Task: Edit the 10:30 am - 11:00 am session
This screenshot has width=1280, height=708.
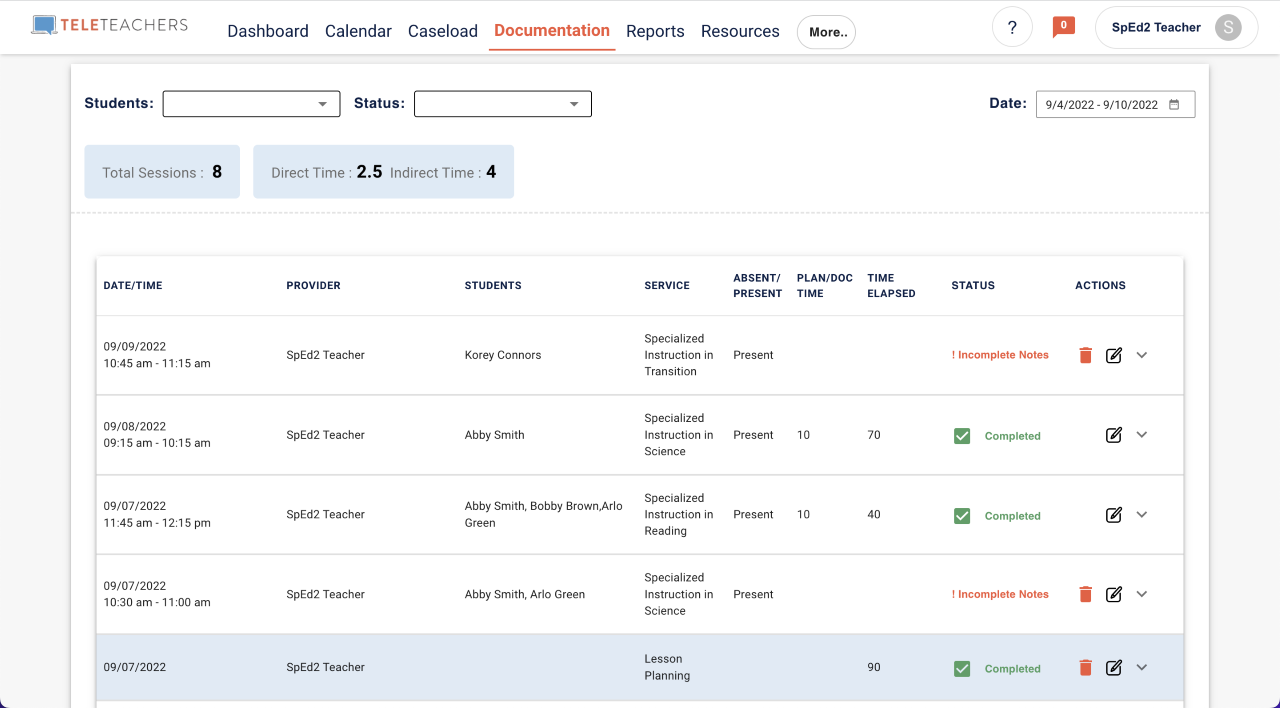Action: (x=1114, y=594)
